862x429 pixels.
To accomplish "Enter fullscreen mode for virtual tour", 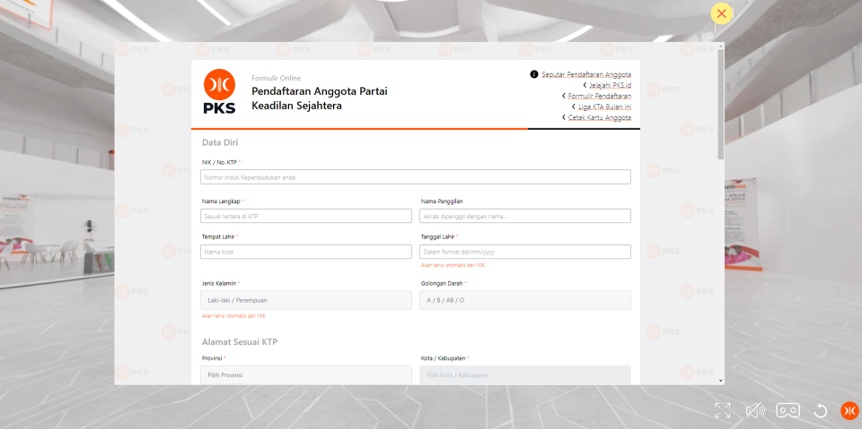I will point(723,410).
